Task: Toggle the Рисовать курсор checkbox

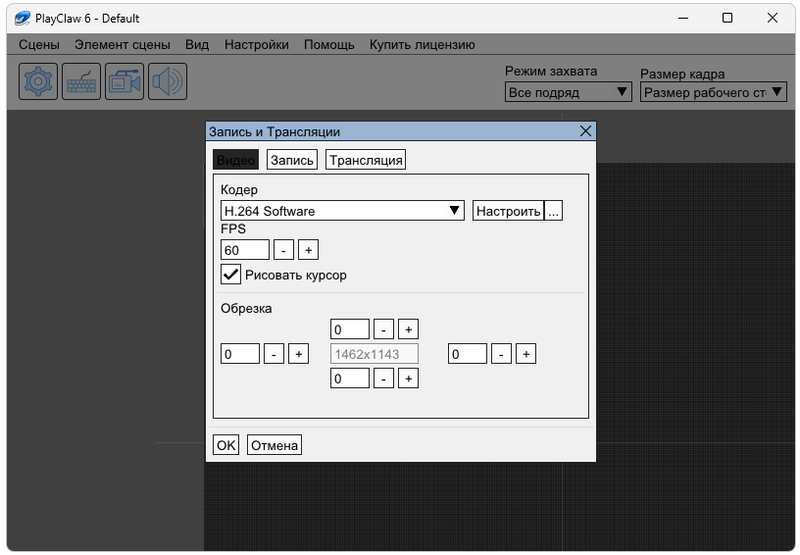Action: point(231,274)
